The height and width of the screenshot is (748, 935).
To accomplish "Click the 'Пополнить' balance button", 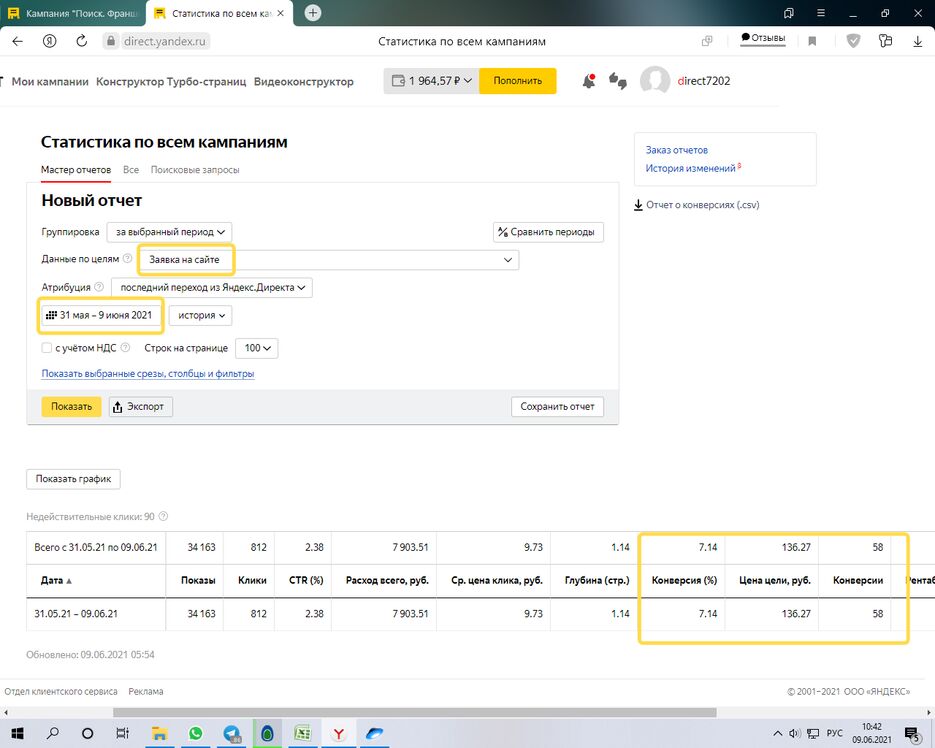I will coord(517,81).
